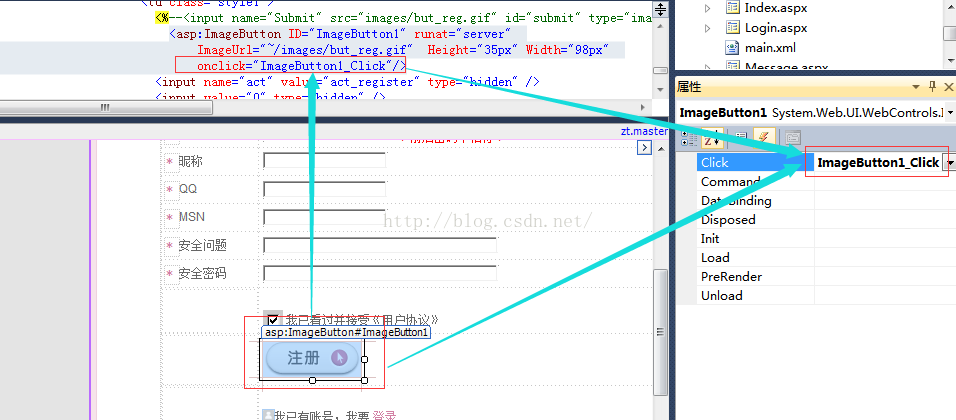This screenshot has height=420, width=956.
Task: Click code editor horizontal scroll right arrow
Action: point(644,107)
